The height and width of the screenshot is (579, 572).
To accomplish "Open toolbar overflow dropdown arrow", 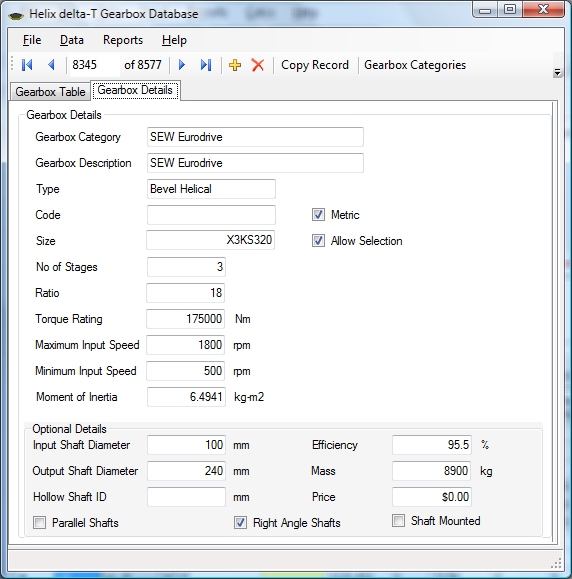I will [x=558, y=72].
